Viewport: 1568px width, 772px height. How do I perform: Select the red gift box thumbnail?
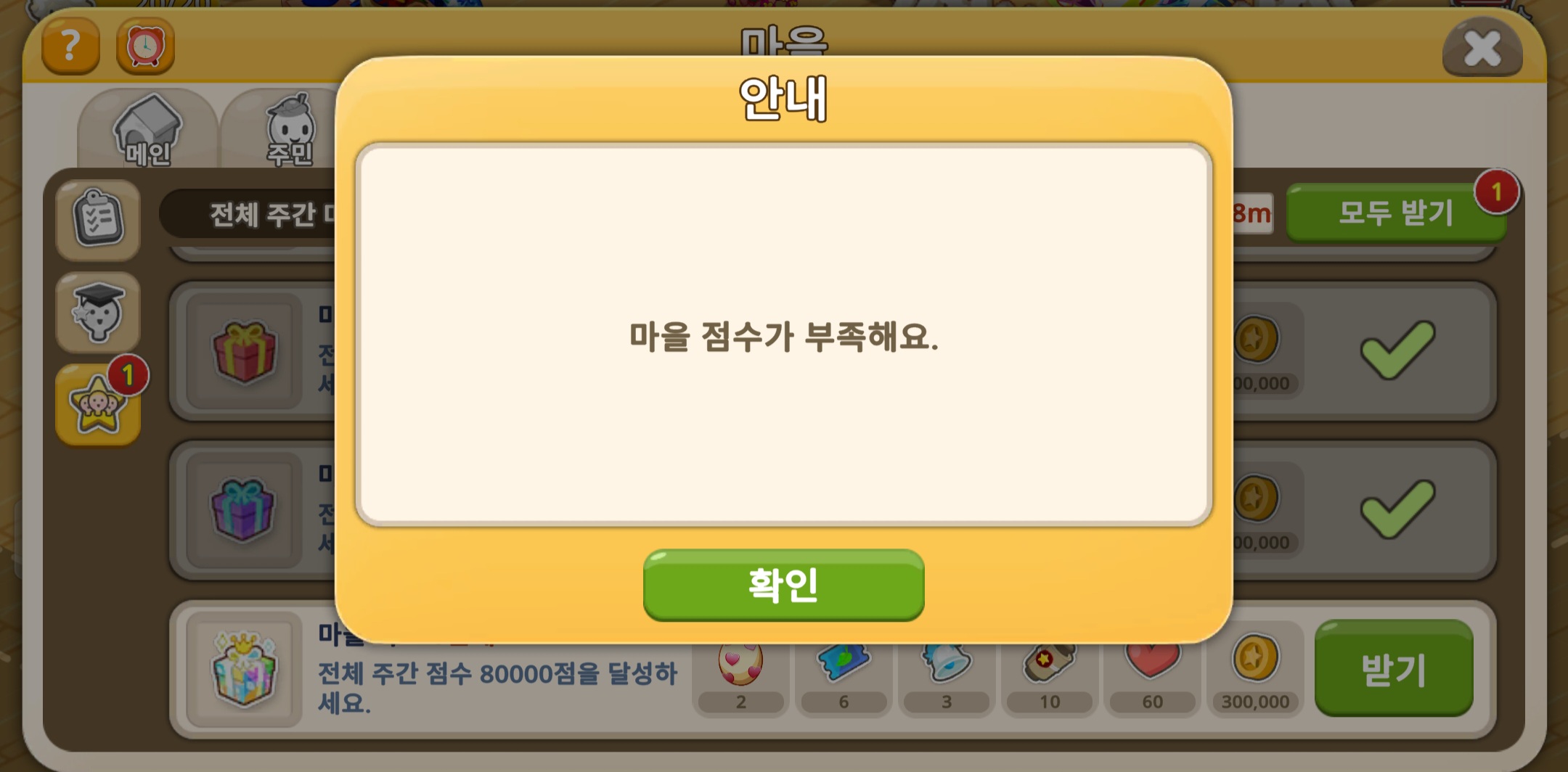point(244,352)
